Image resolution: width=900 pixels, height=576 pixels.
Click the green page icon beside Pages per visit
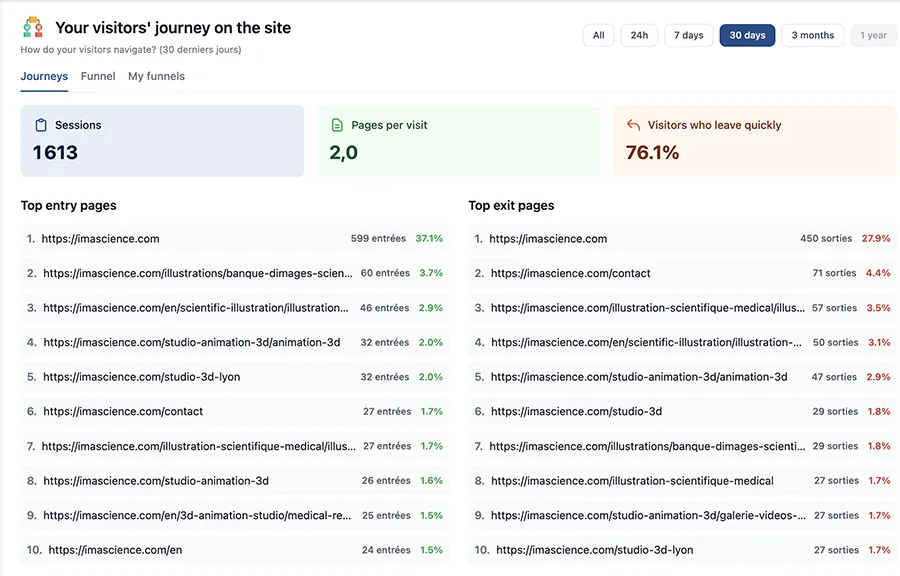tap(335, 125)
